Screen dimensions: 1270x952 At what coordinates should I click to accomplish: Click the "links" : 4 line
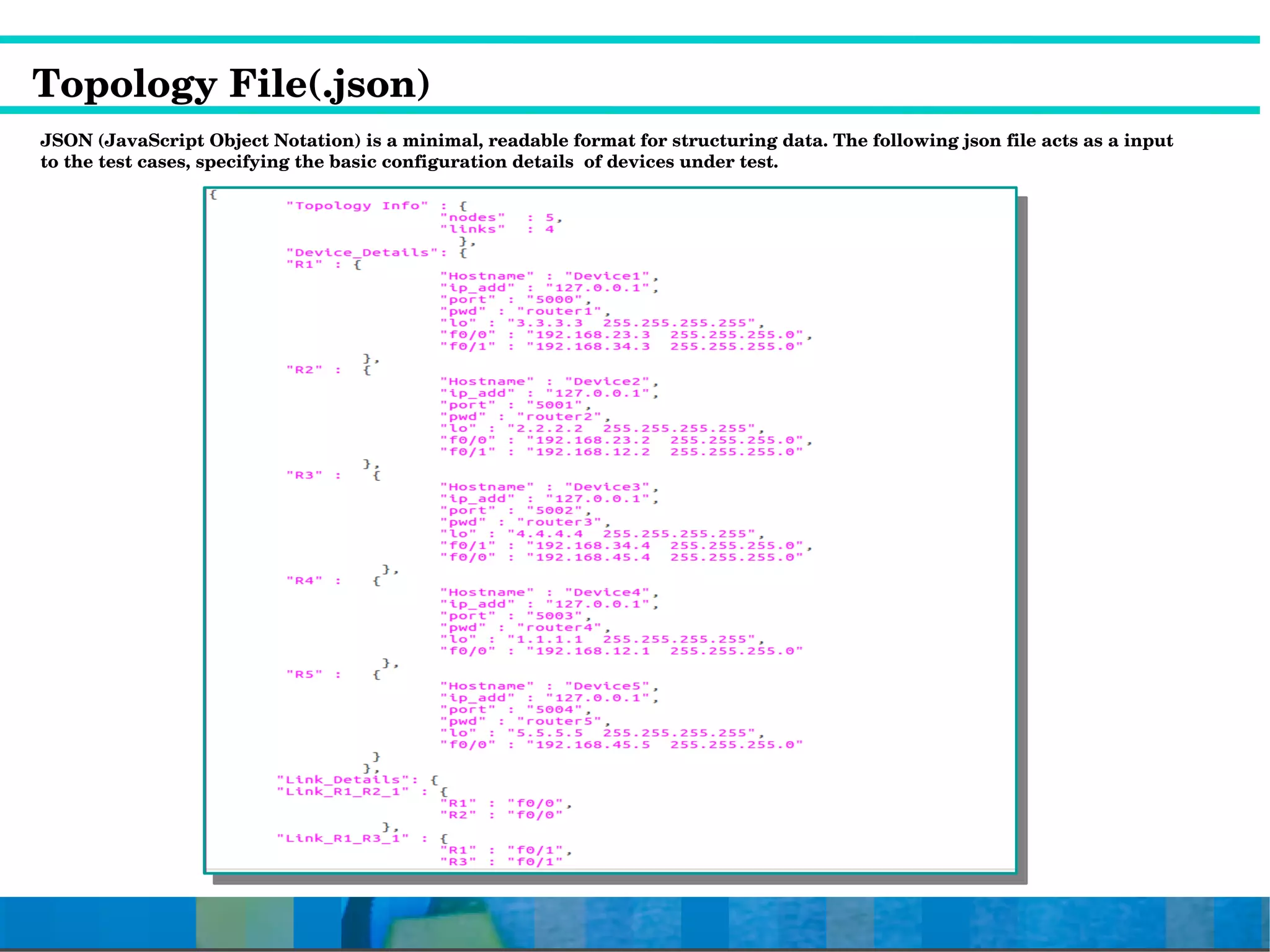coord(496,229)
